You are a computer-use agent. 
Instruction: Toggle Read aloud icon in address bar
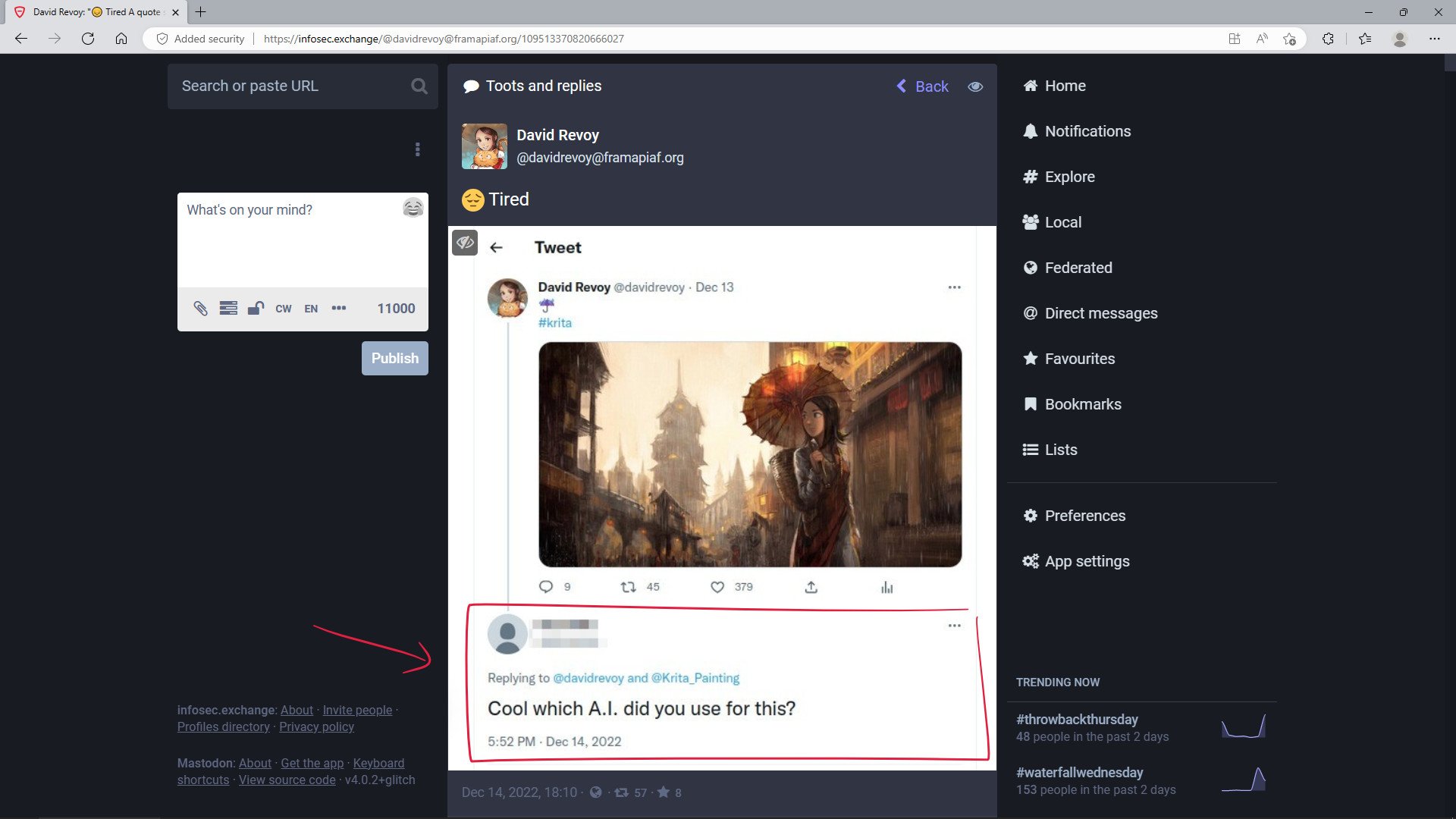coord(1262,39)
